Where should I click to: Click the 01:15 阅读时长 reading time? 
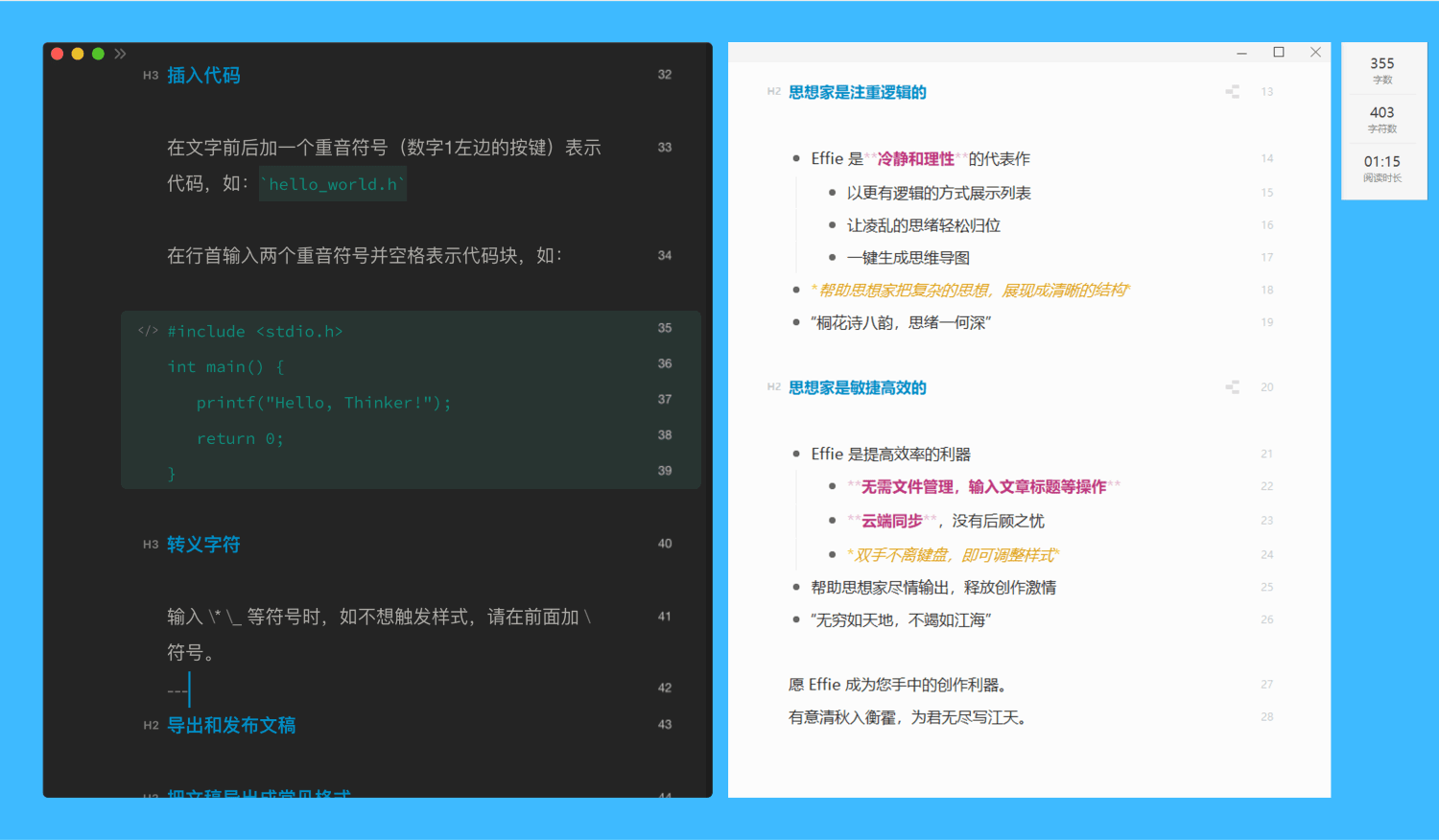[1382, 168]
